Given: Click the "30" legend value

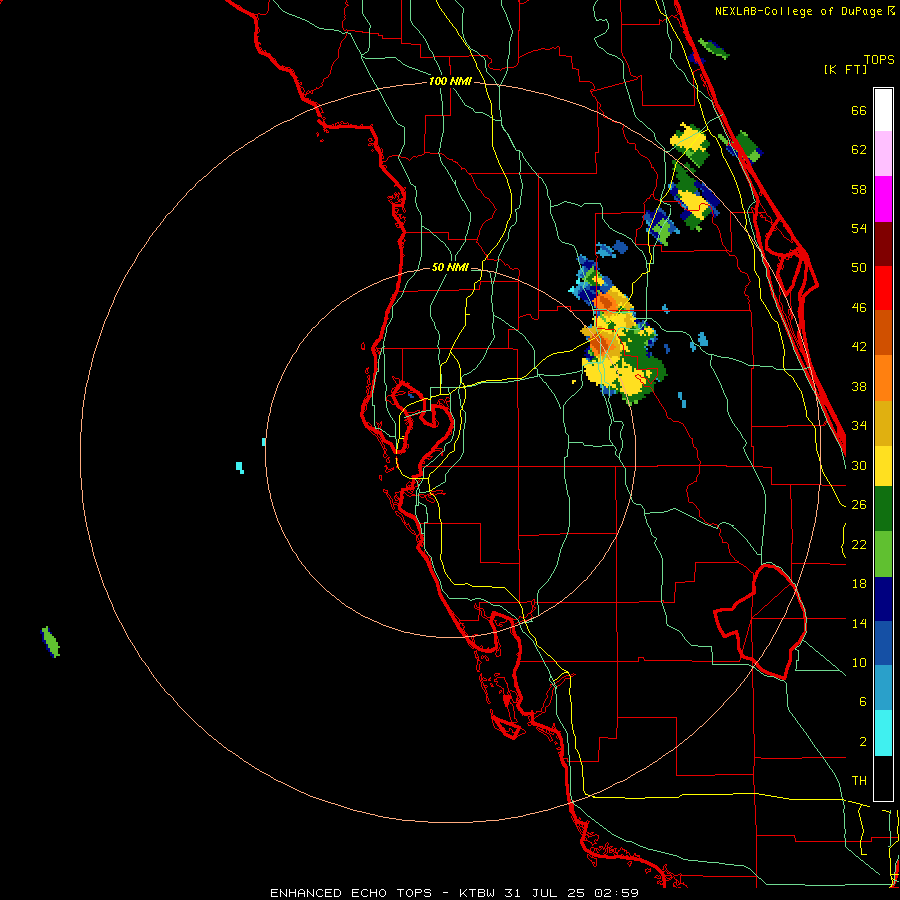Looking at the screenshot, I should pyautogui.click(x=859, y=465).
